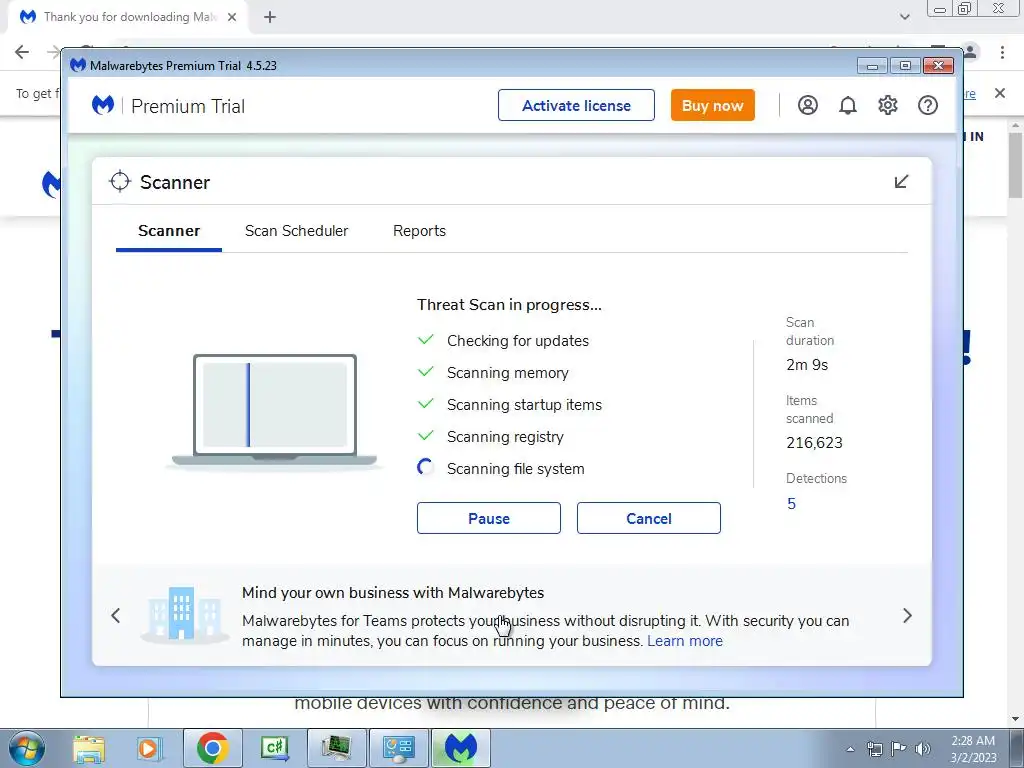The image size is (1024, 768).
Task: Dismiss the Chrome info bar
Action: [1000, 93]
